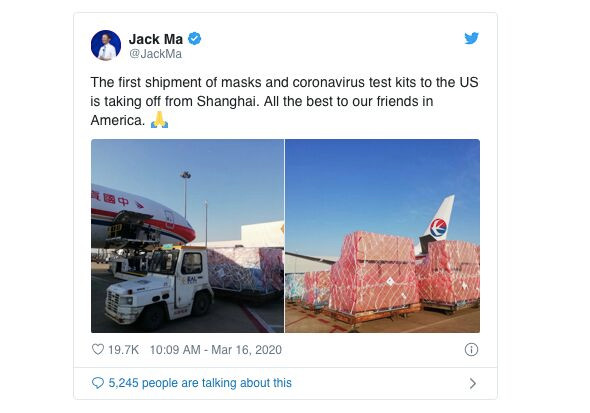590x413 pixels.
Task: Click the blue verified badge
Action: click(x=194, y=39)
